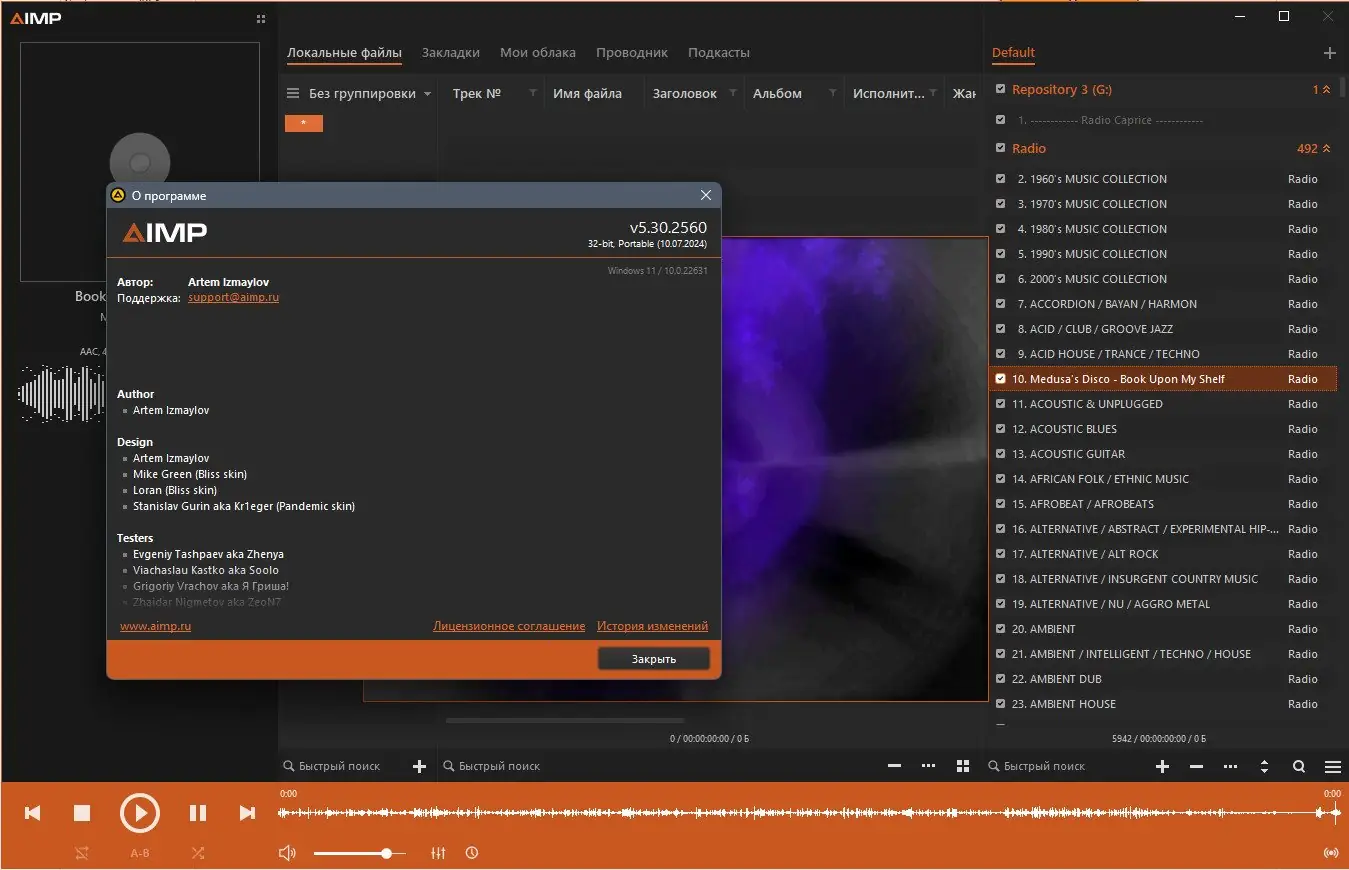The height and width of the screenshot is (870, 1349).
Task: Open the playlist misc options dots
Action: [x=1230, y=766]
